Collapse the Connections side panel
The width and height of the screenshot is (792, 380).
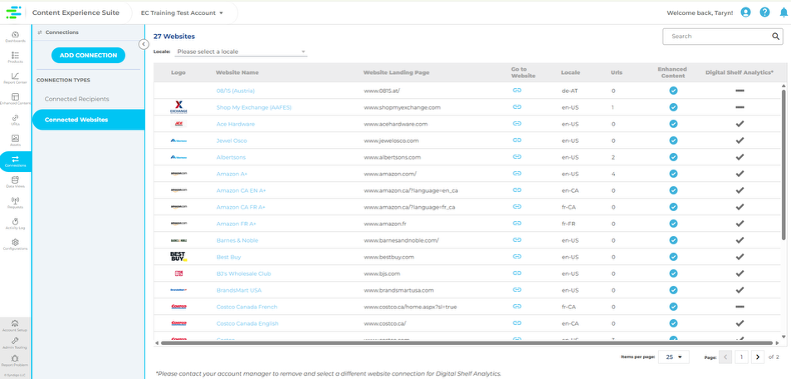click(x=143, y=44)
